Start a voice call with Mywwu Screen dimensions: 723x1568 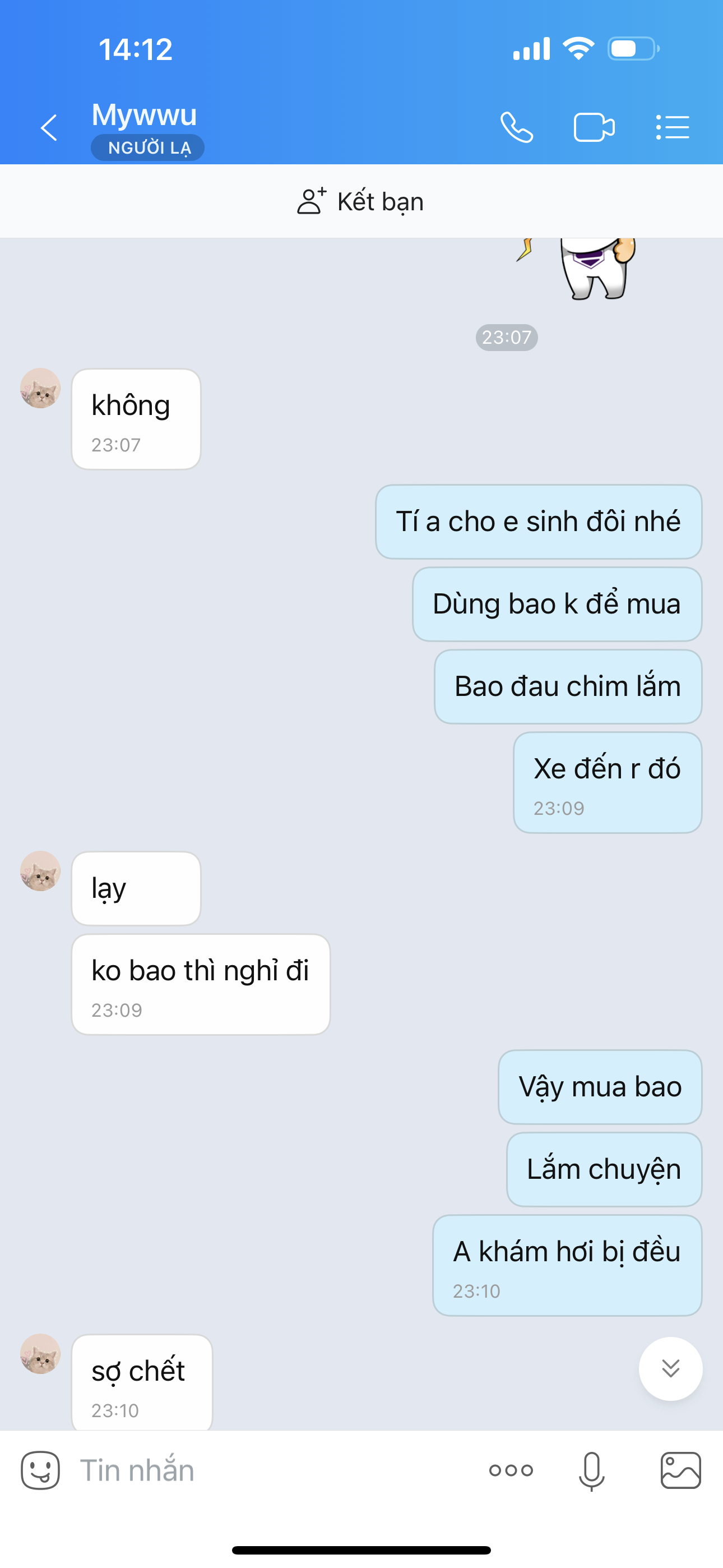[x=517, y=128]
